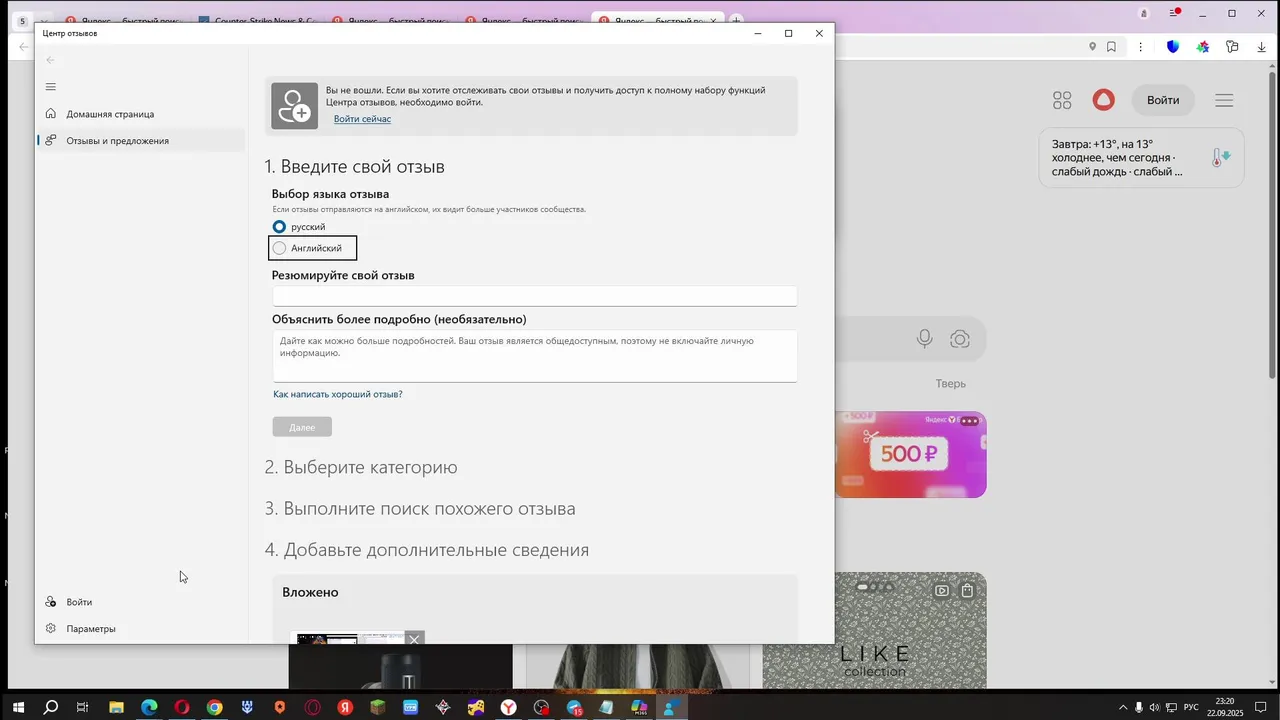Open the Alice assistant red icon
The image size is (1280, 720).
(x=1103, y=100)
